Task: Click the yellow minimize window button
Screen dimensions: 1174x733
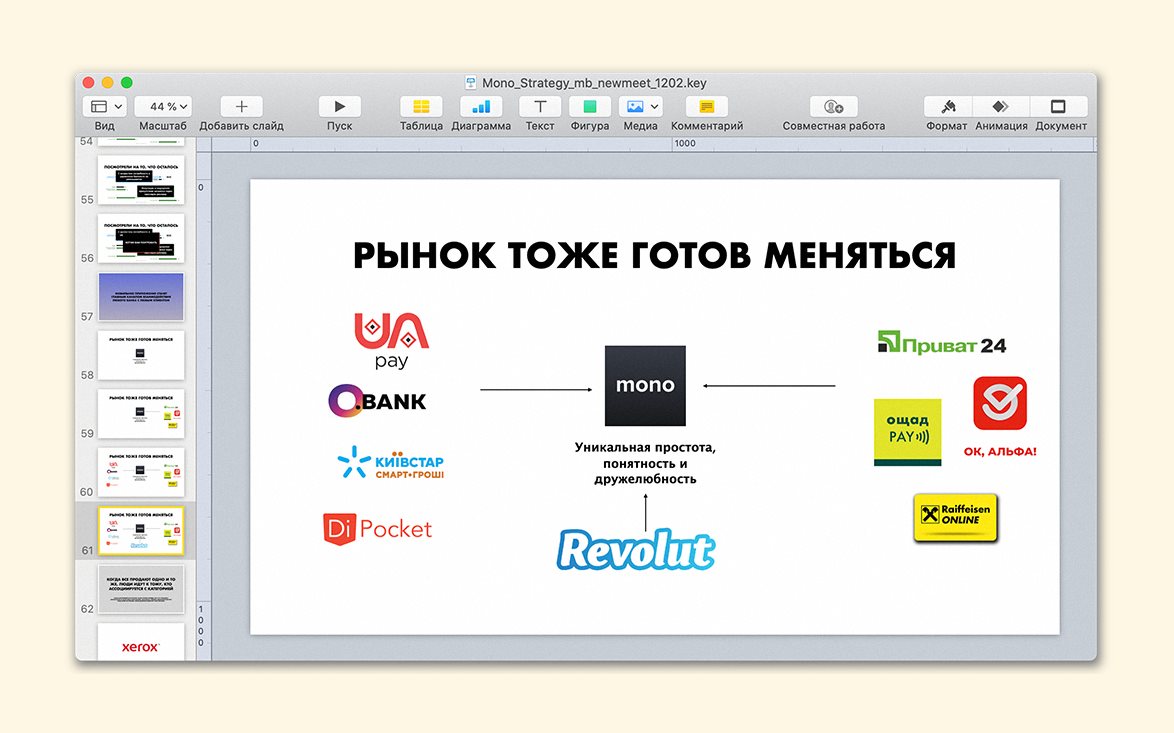Action: tap(107, 82)
